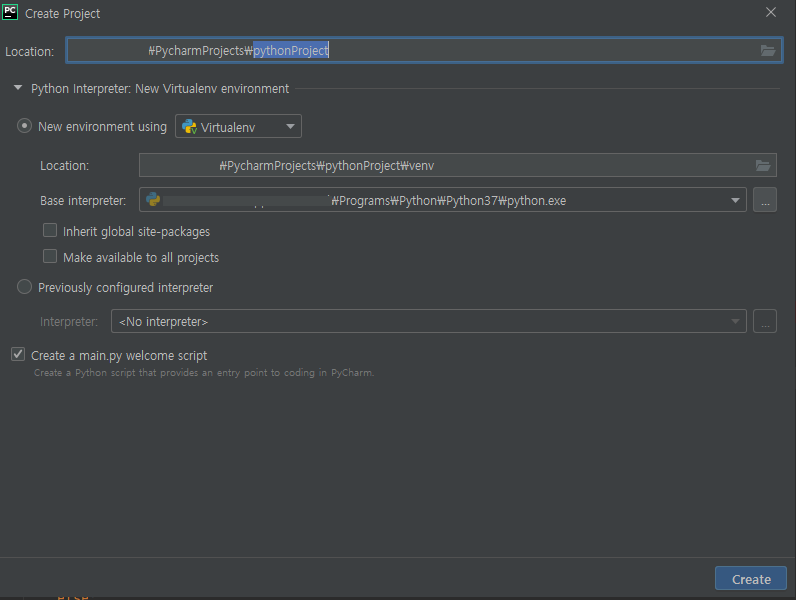Click the Python icon in Base interpreter field
Viewport: 796px width, 600px height.
153,199
